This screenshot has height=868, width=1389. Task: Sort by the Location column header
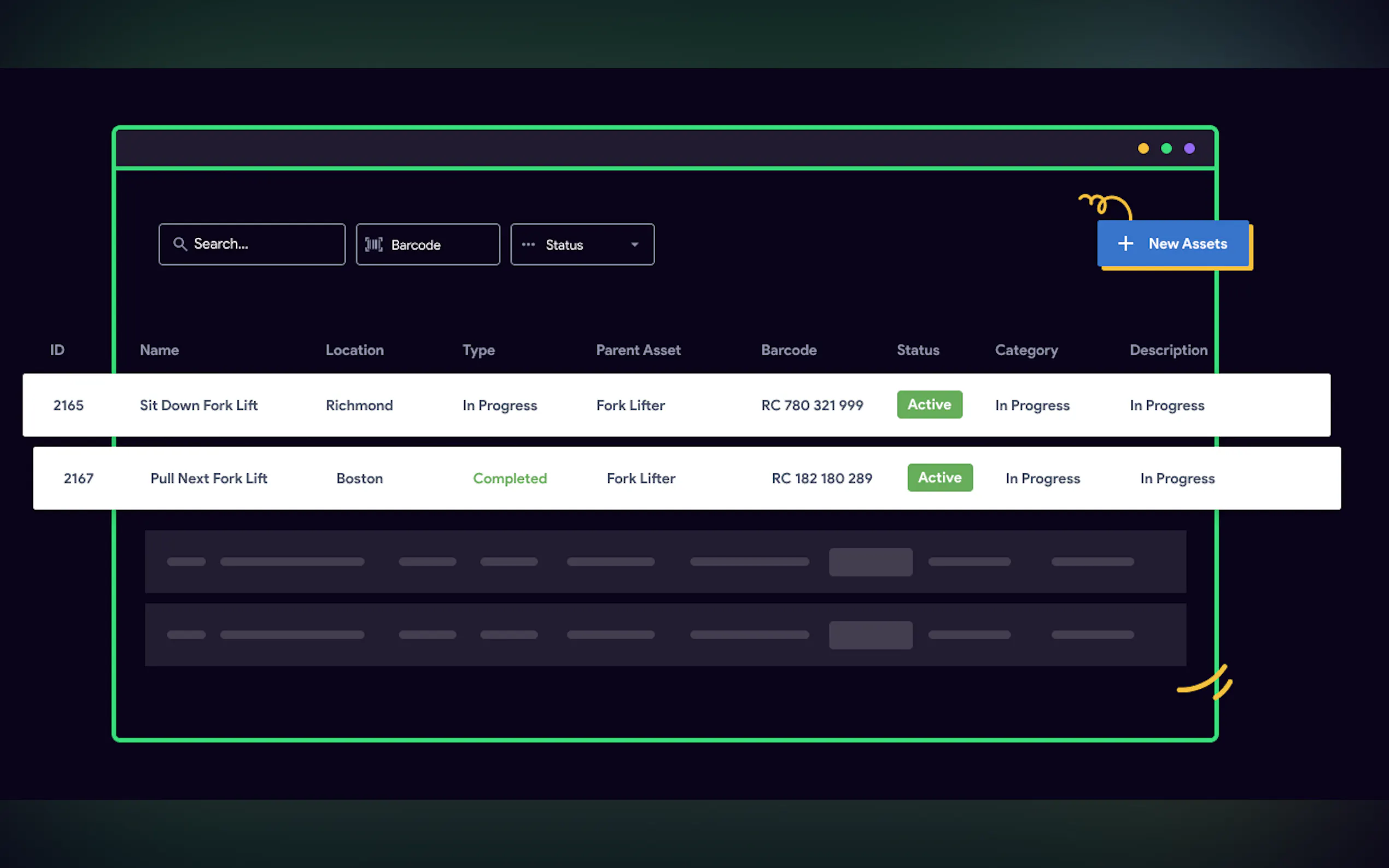click(x=354, y=350)
